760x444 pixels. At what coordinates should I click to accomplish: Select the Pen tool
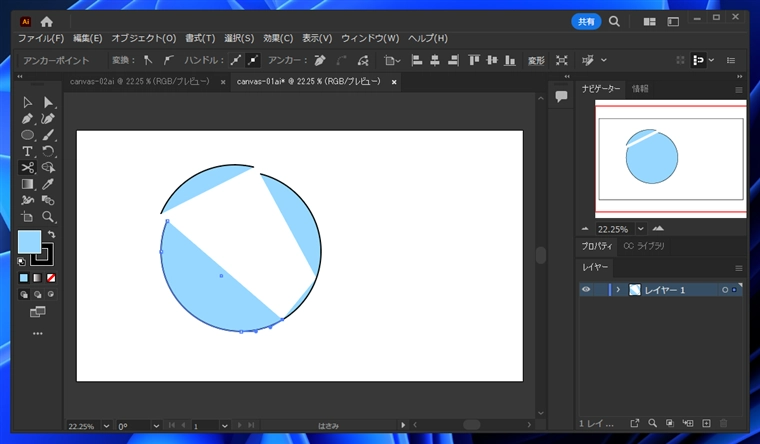[x=27, y=119]
